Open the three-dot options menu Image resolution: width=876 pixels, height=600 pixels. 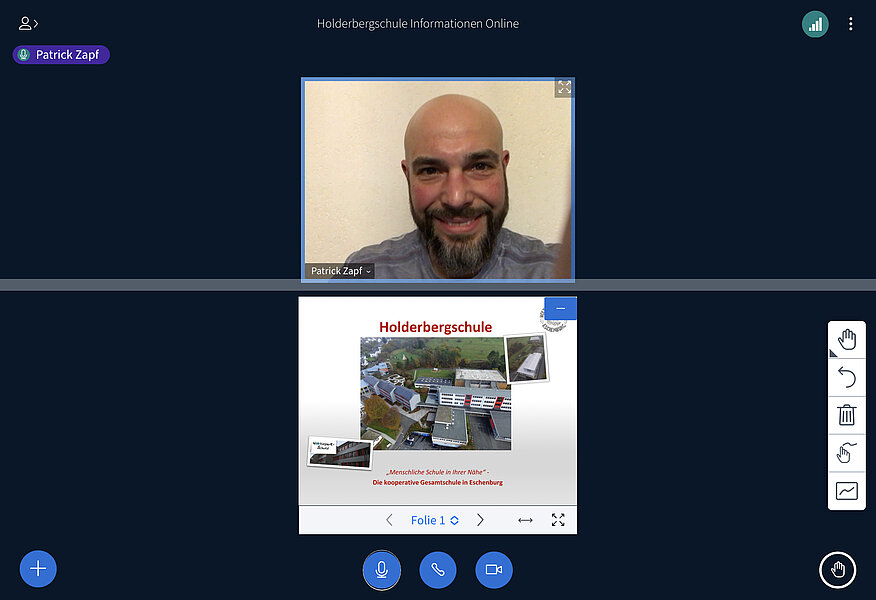coord(851,24)
